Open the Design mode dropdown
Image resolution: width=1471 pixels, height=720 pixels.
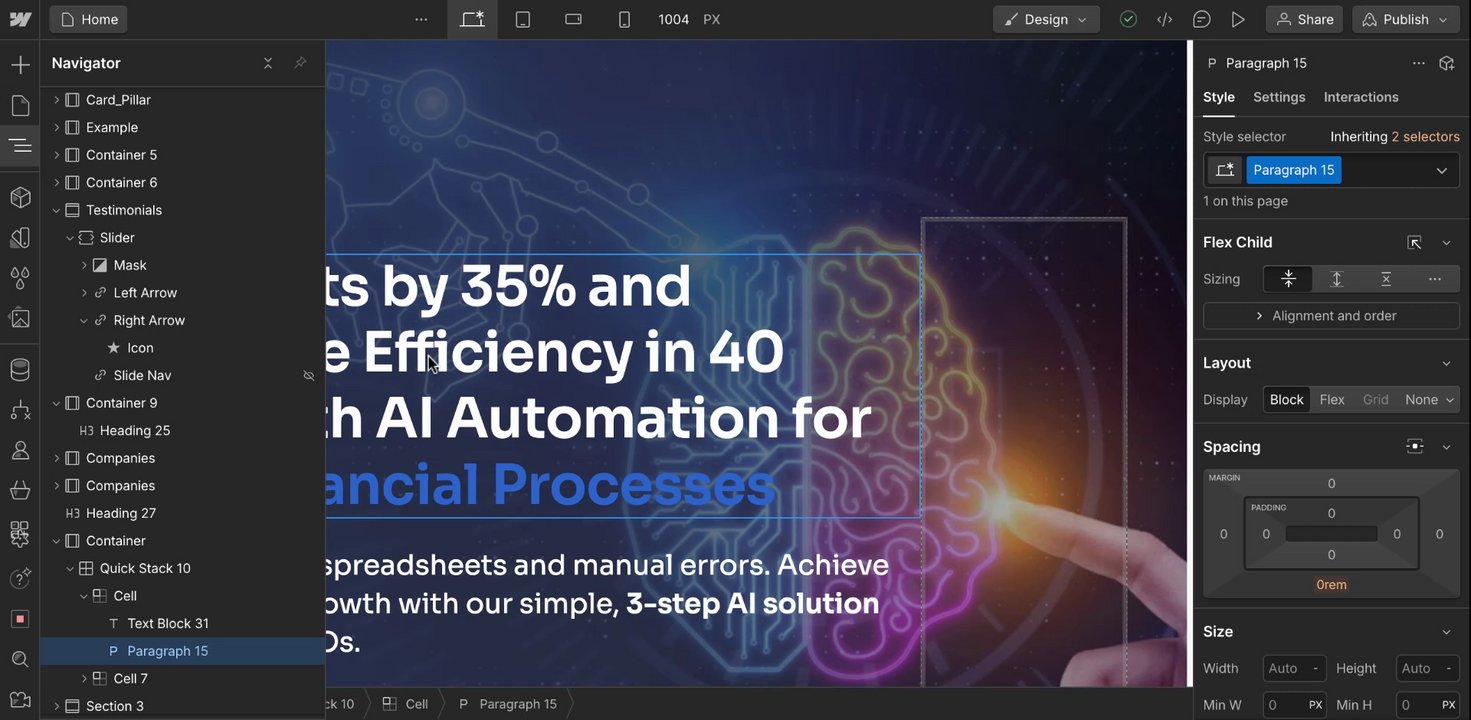1046,19
